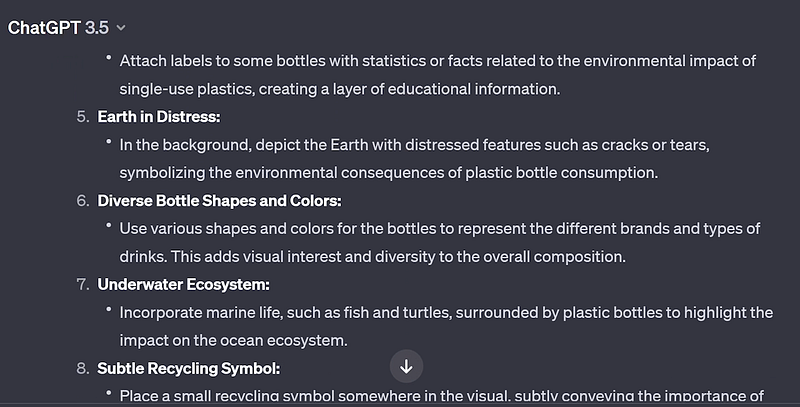Click the sentence starting "drinks. This adds visual interest"
This screenshot has height=407, width=800.
372,257
